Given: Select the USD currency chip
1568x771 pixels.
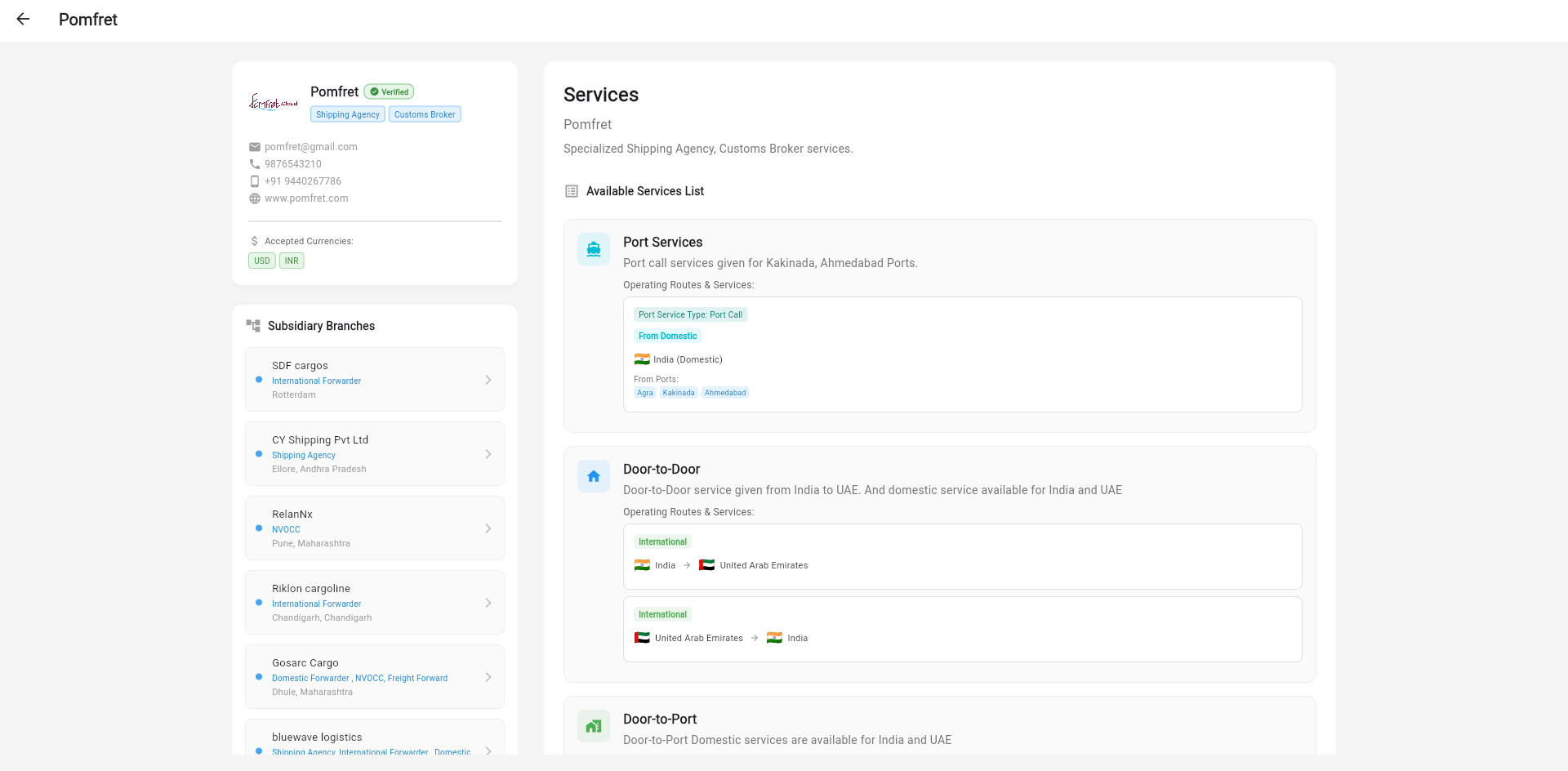Looking at the screenshot, I should (261, 261).
